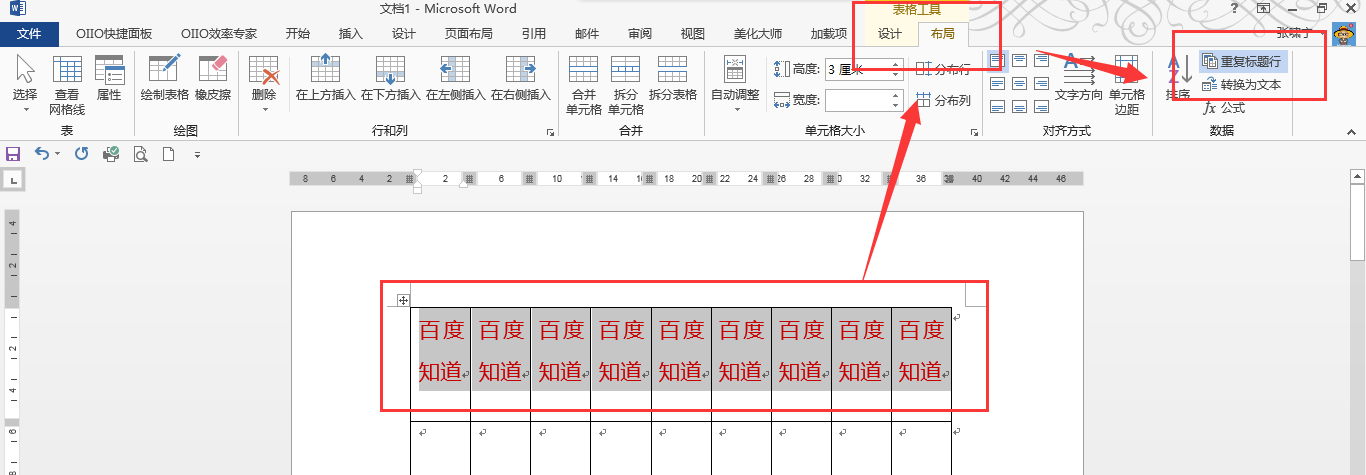The image size is (1366, 475).
Task: Click quick print icon
Action: coord(112,154)
